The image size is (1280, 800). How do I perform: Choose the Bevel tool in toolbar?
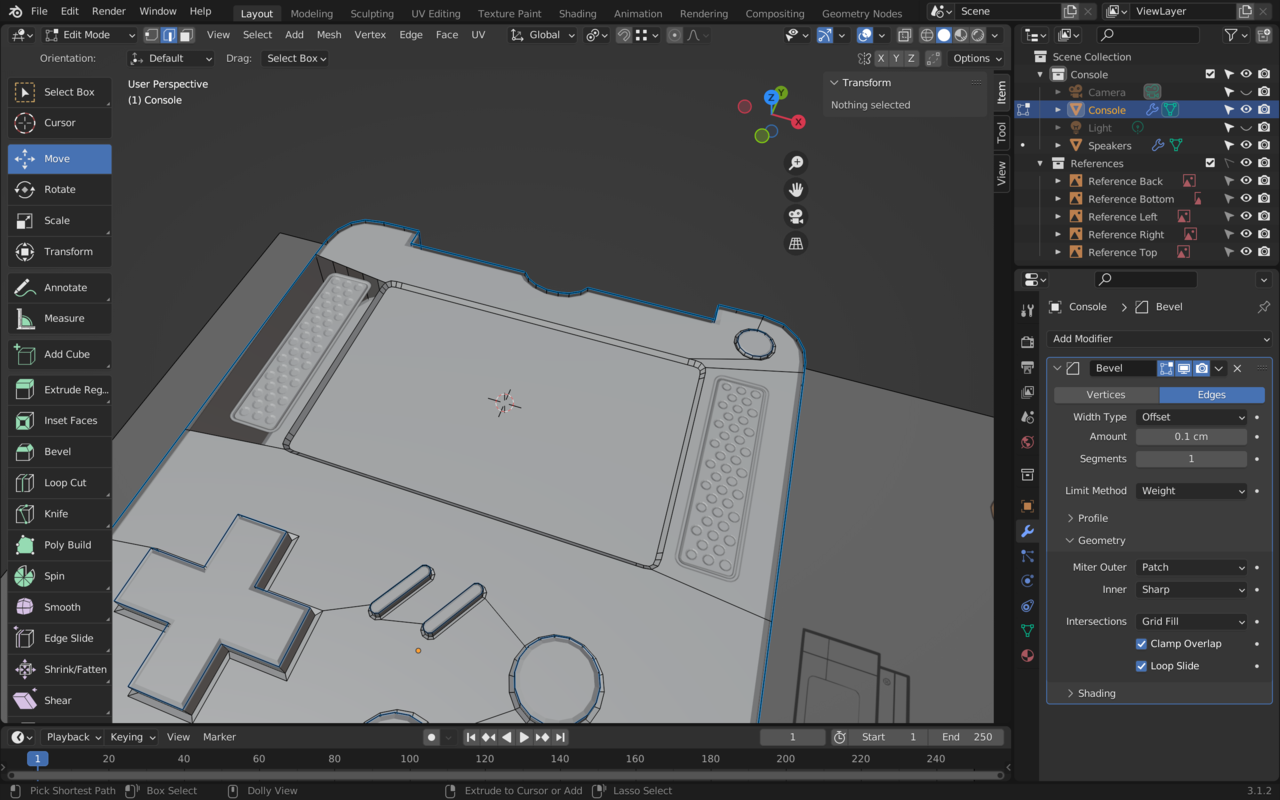[59, 452]
